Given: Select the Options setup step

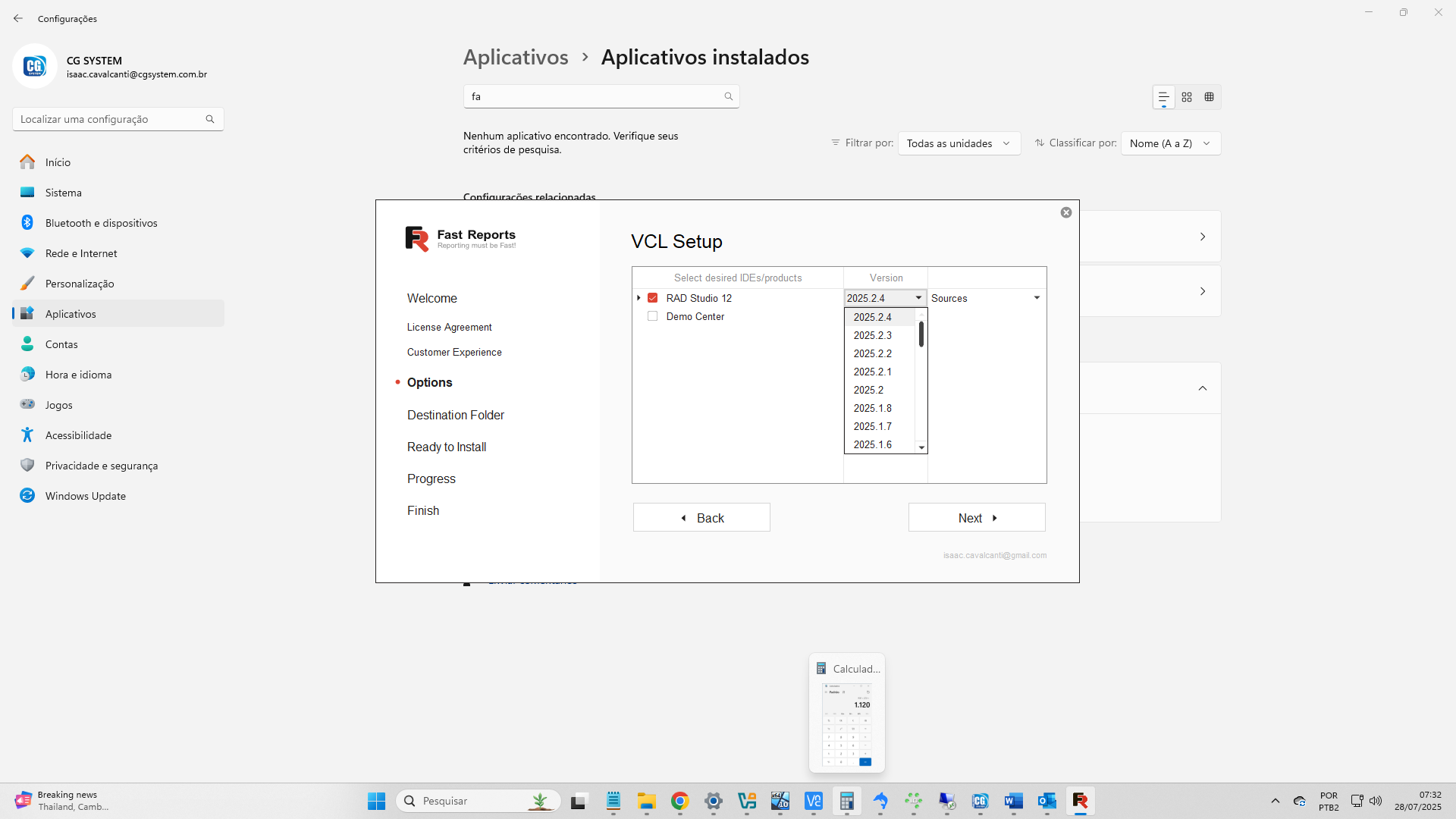Looking at the screenshot, I should (429, 382).
